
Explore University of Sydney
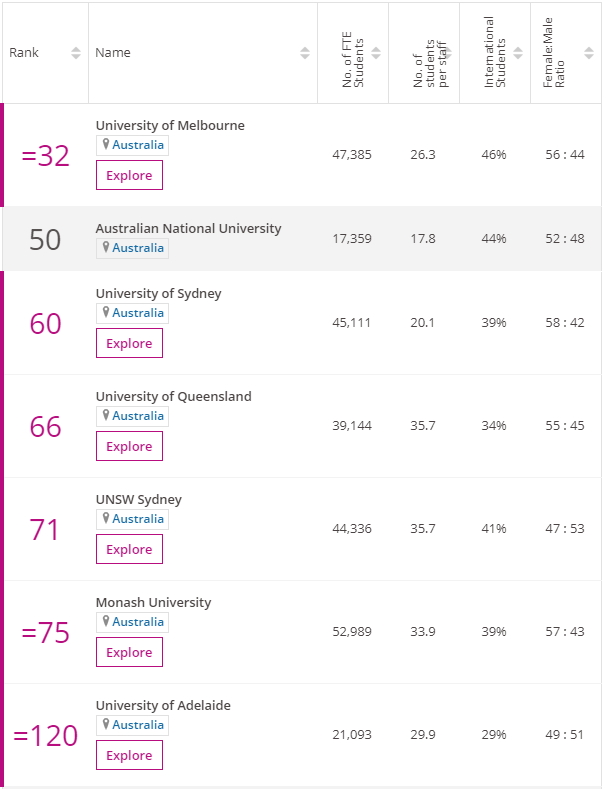click(129, 343)
